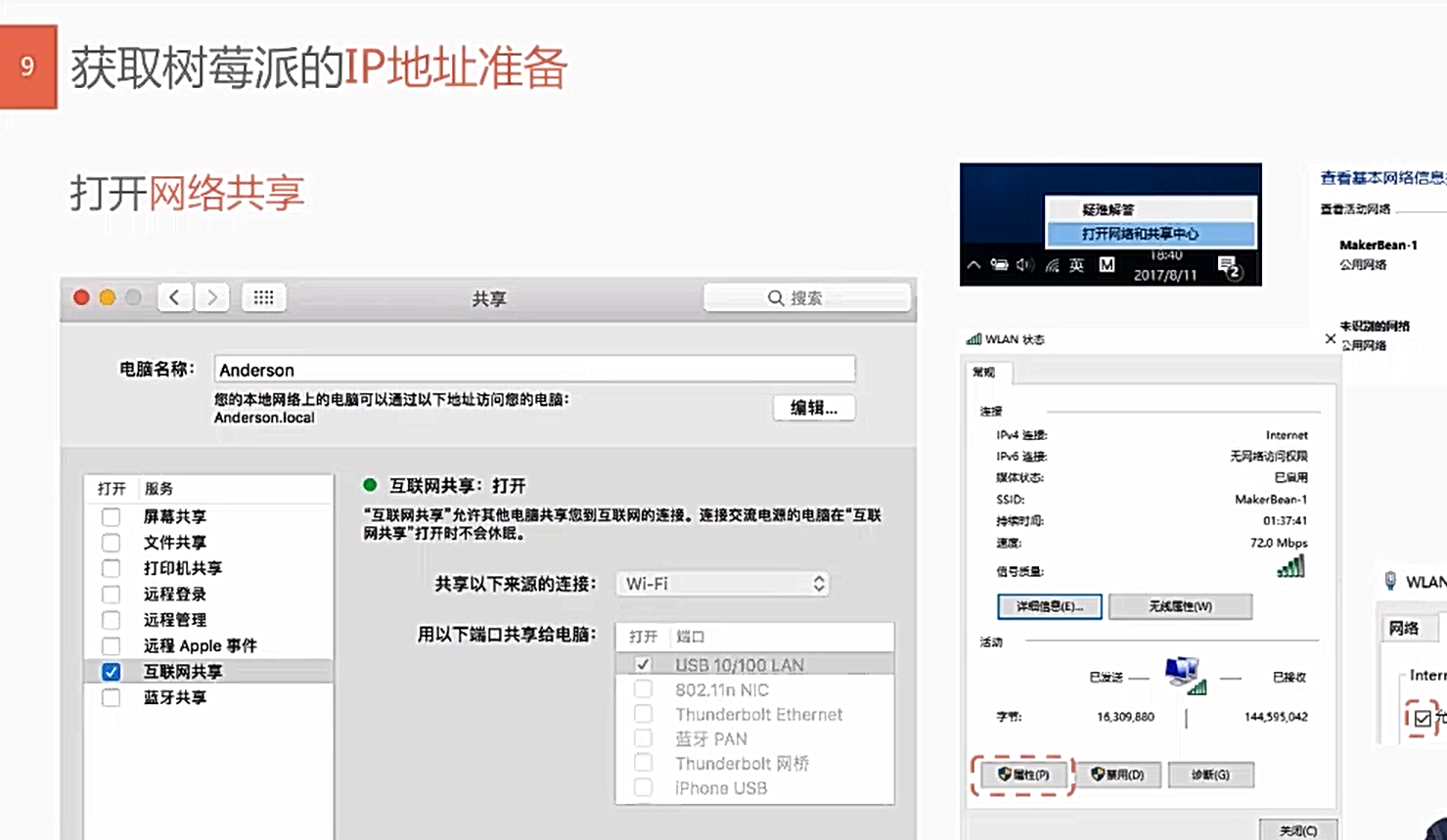
Task: Enable the 打印机共享 checkbox
Action: click(x=111, y=568)
